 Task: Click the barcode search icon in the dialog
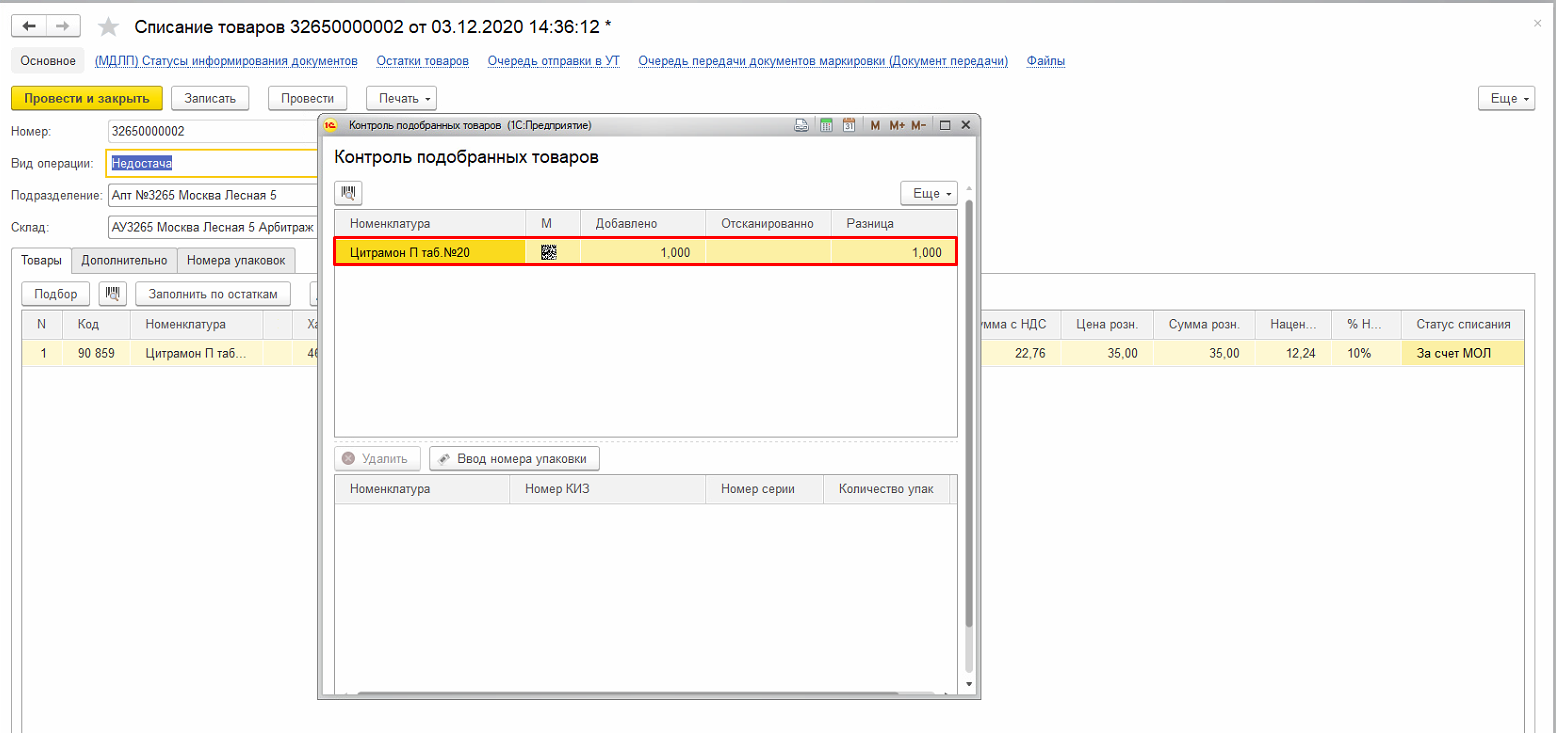(x=349, y=193)
